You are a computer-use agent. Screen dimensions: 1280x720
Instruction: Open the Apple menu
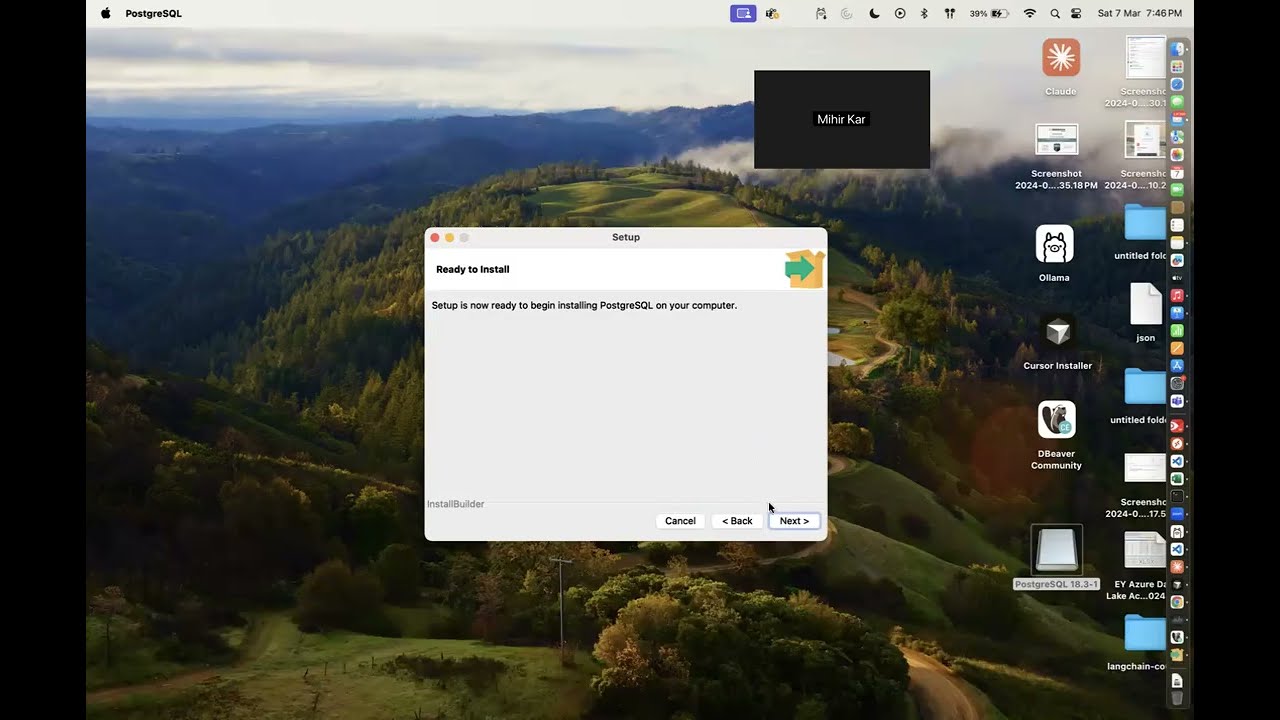106,13
